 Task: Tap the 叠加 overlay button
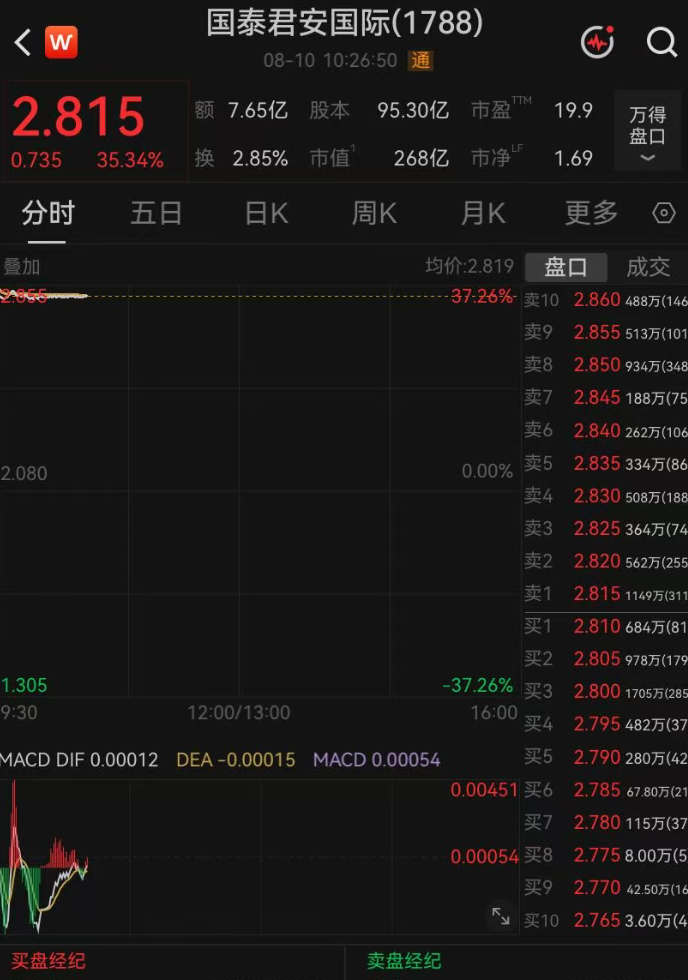pos(22,267)
